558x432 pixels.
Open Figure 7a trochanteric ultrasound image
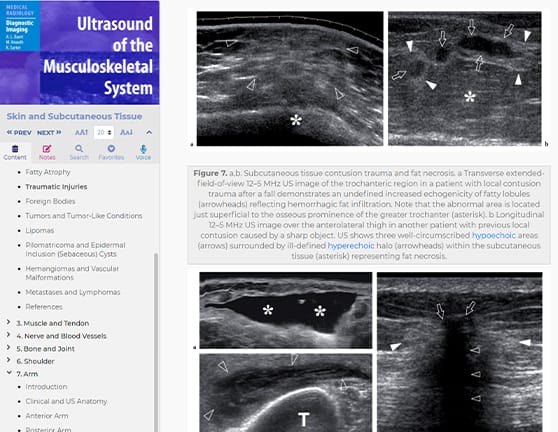(290, 79)
